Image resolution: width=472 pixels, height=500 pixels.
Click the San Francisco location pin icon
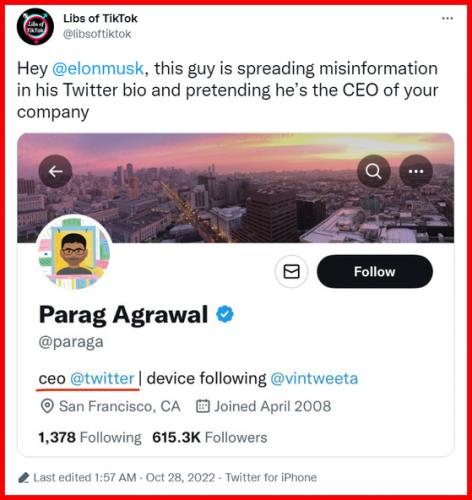(47, 406)
